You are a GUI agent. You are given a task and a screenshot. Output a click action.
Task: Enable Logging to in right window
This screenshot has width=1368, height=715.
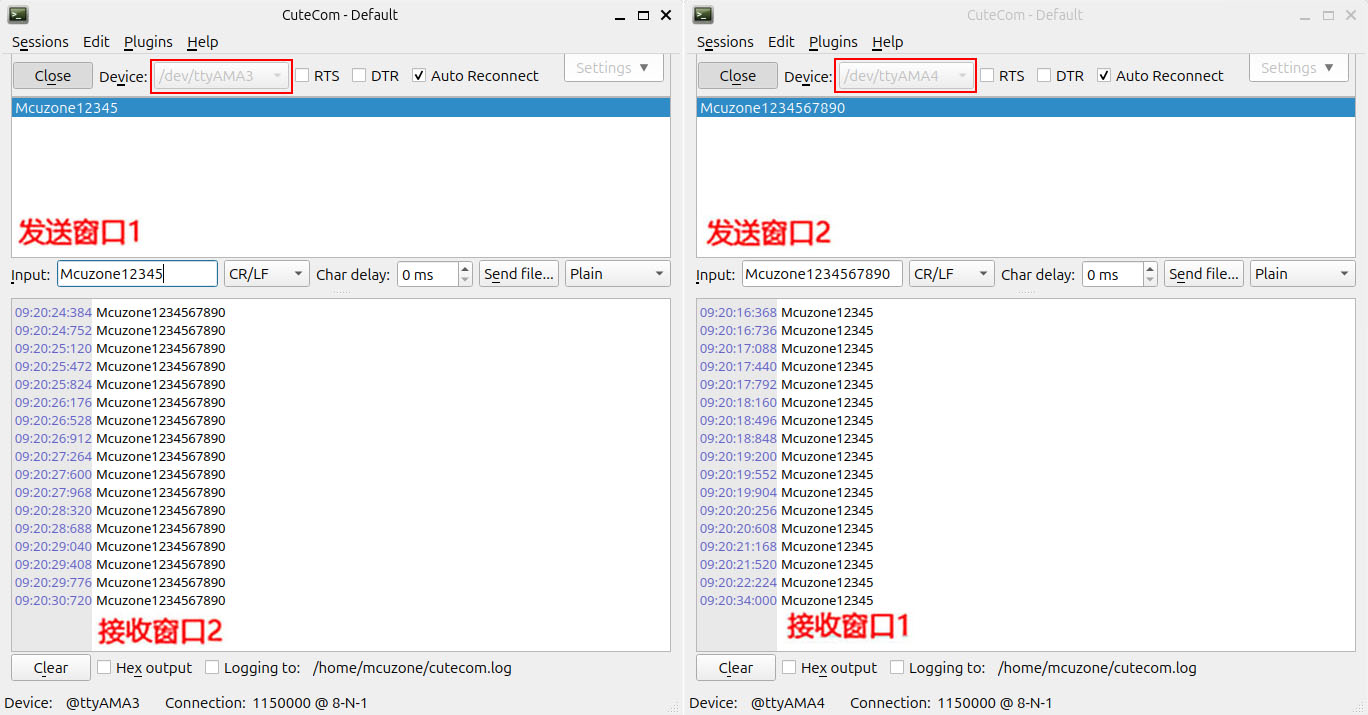pyautogui.click(x=896, y=668)
